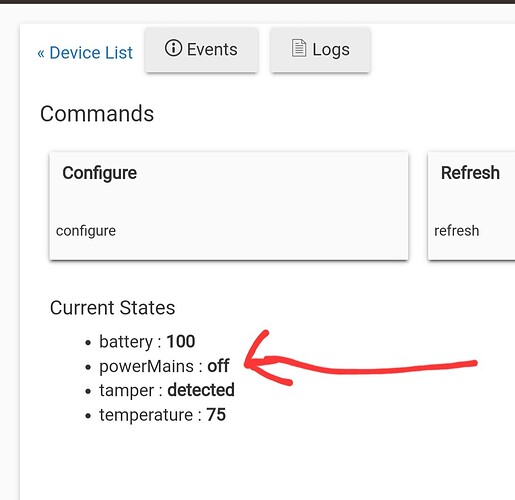Select the Refresh command card title
Viewport: 515px width, 500px height.
point(470,173)
